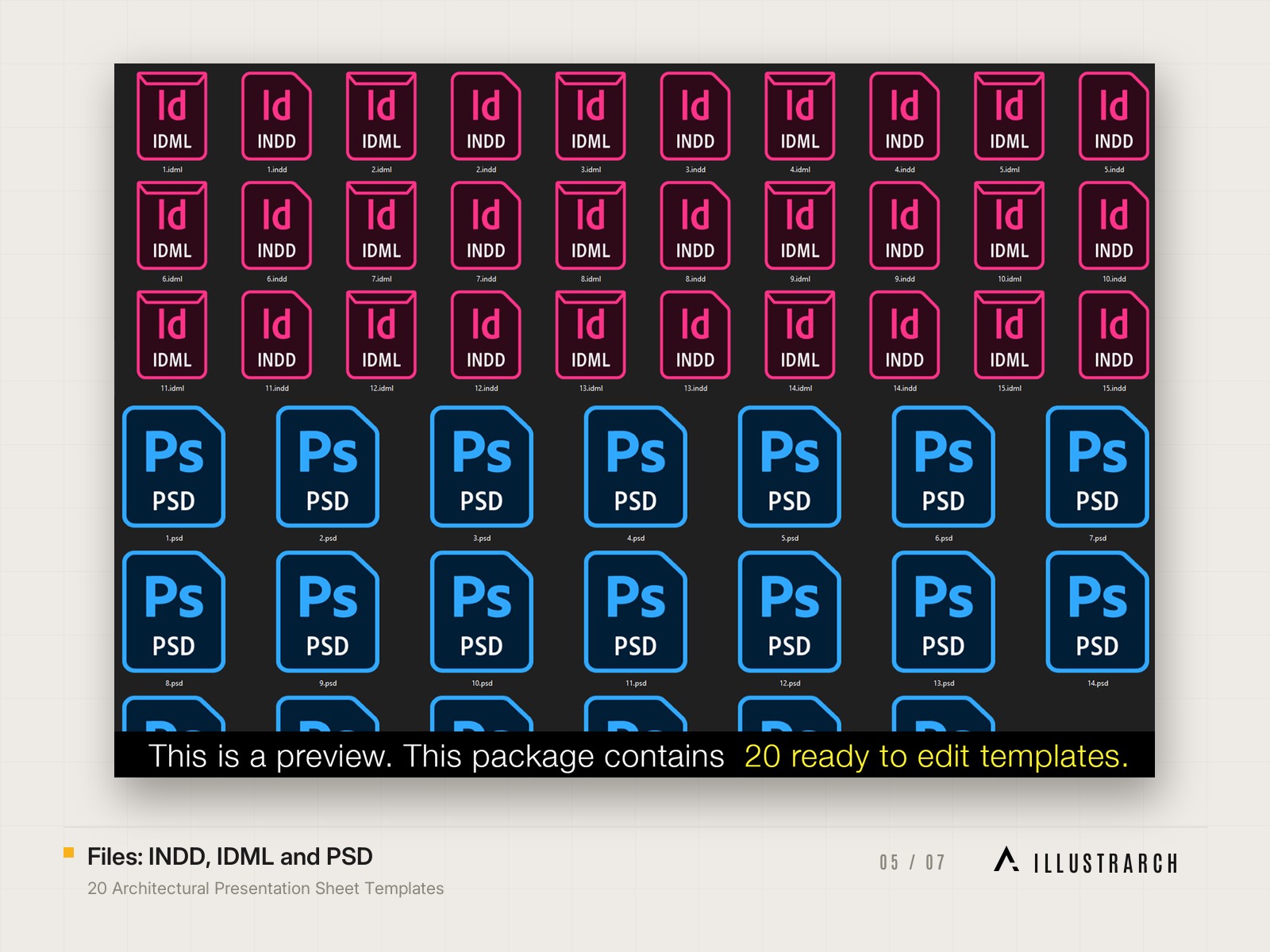Image resolution: width=1270 pixels, height=952 pixels.
Task: Click the 3.psd file name label
Action: 482,539
